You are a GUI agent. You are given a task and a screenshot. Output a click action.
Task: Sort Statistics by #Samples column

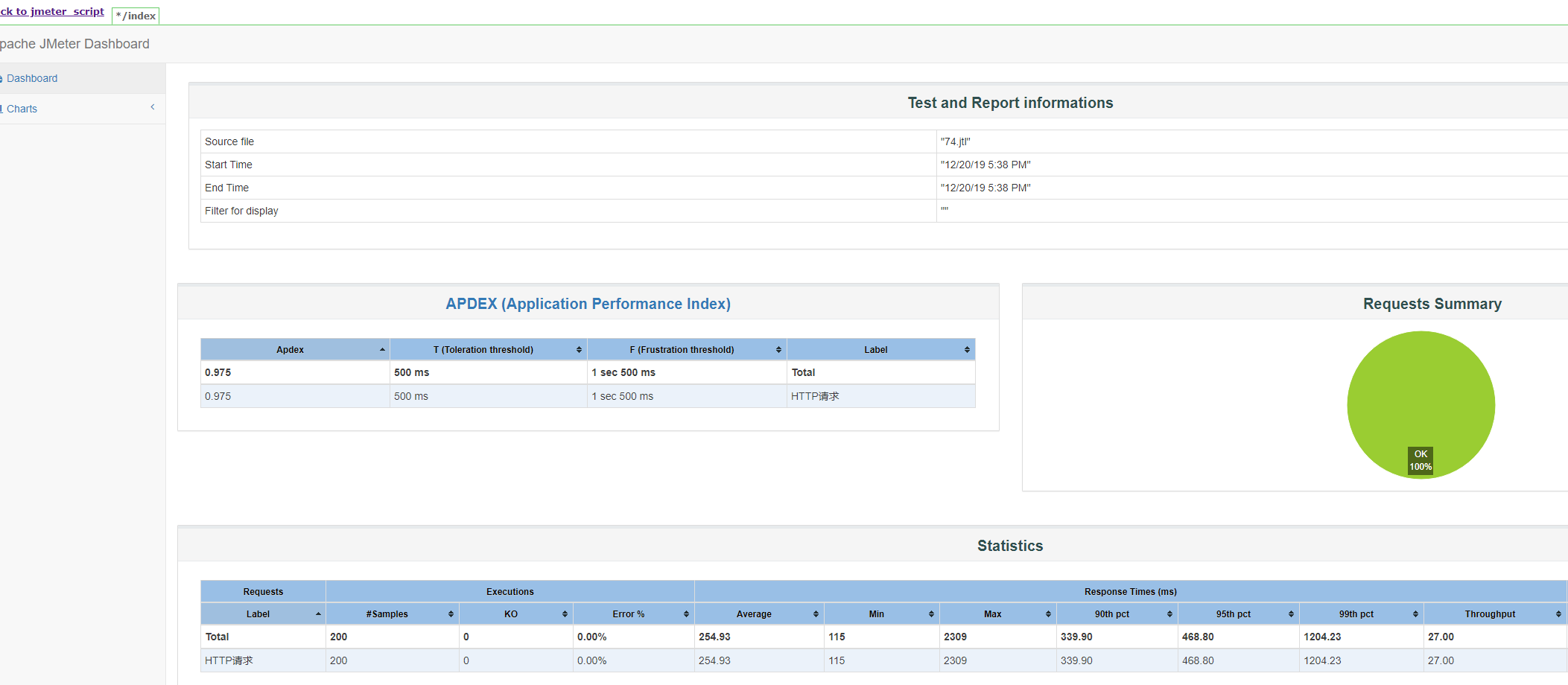point(393,614)
